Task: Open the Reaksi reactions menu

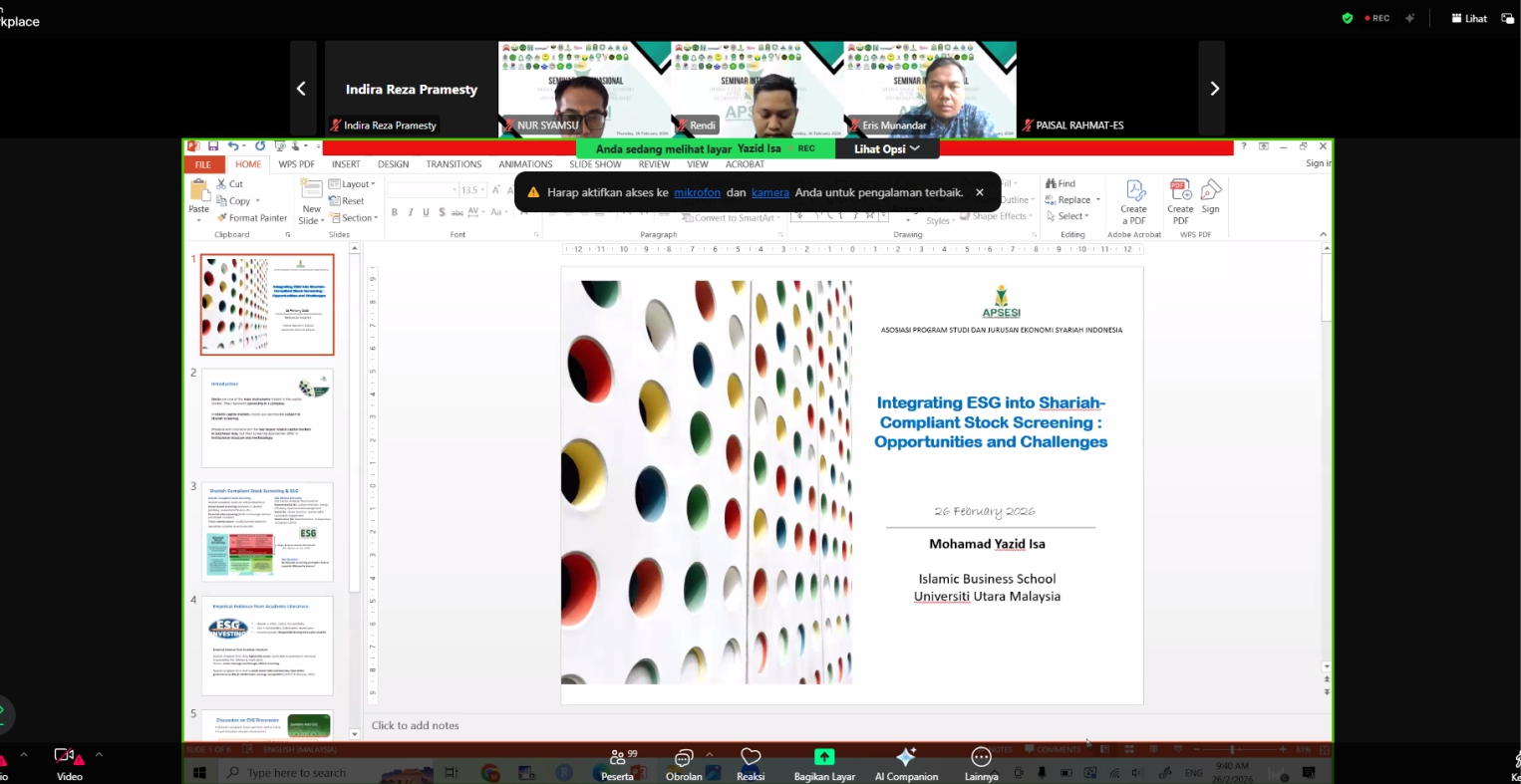Action: coord(751,765)
